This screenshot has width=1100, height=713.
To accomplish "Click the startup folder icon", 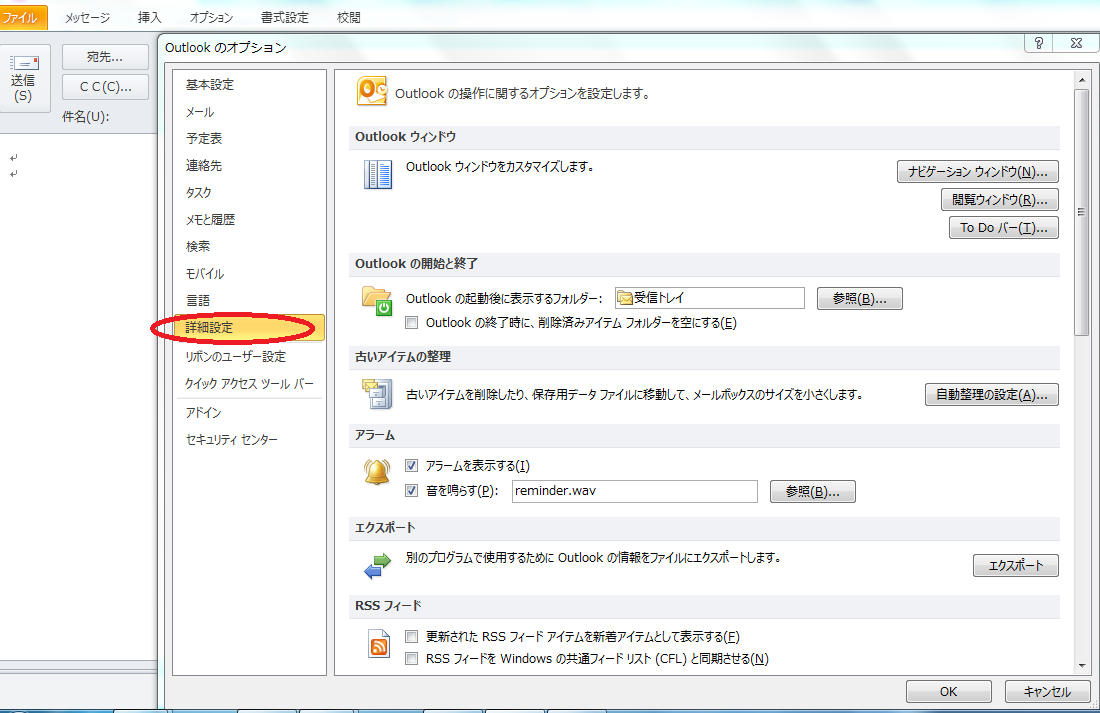I will click(377, 301).
